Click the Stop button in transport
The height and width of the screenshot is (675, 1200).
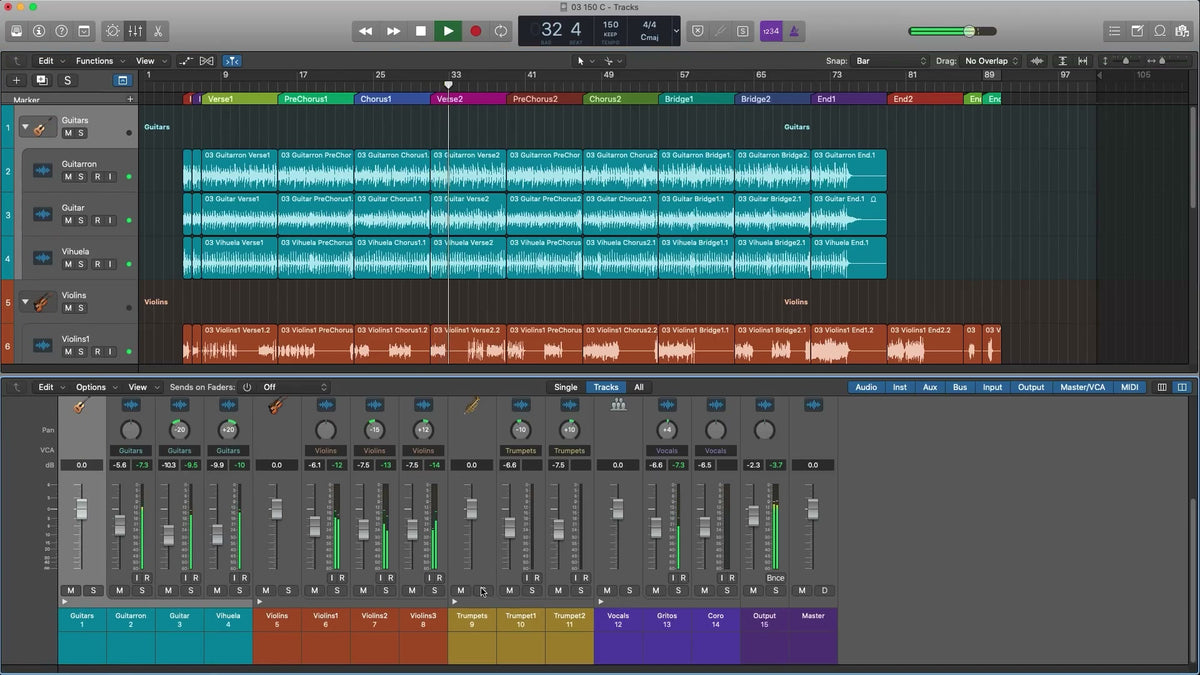(x=421, y=31)
